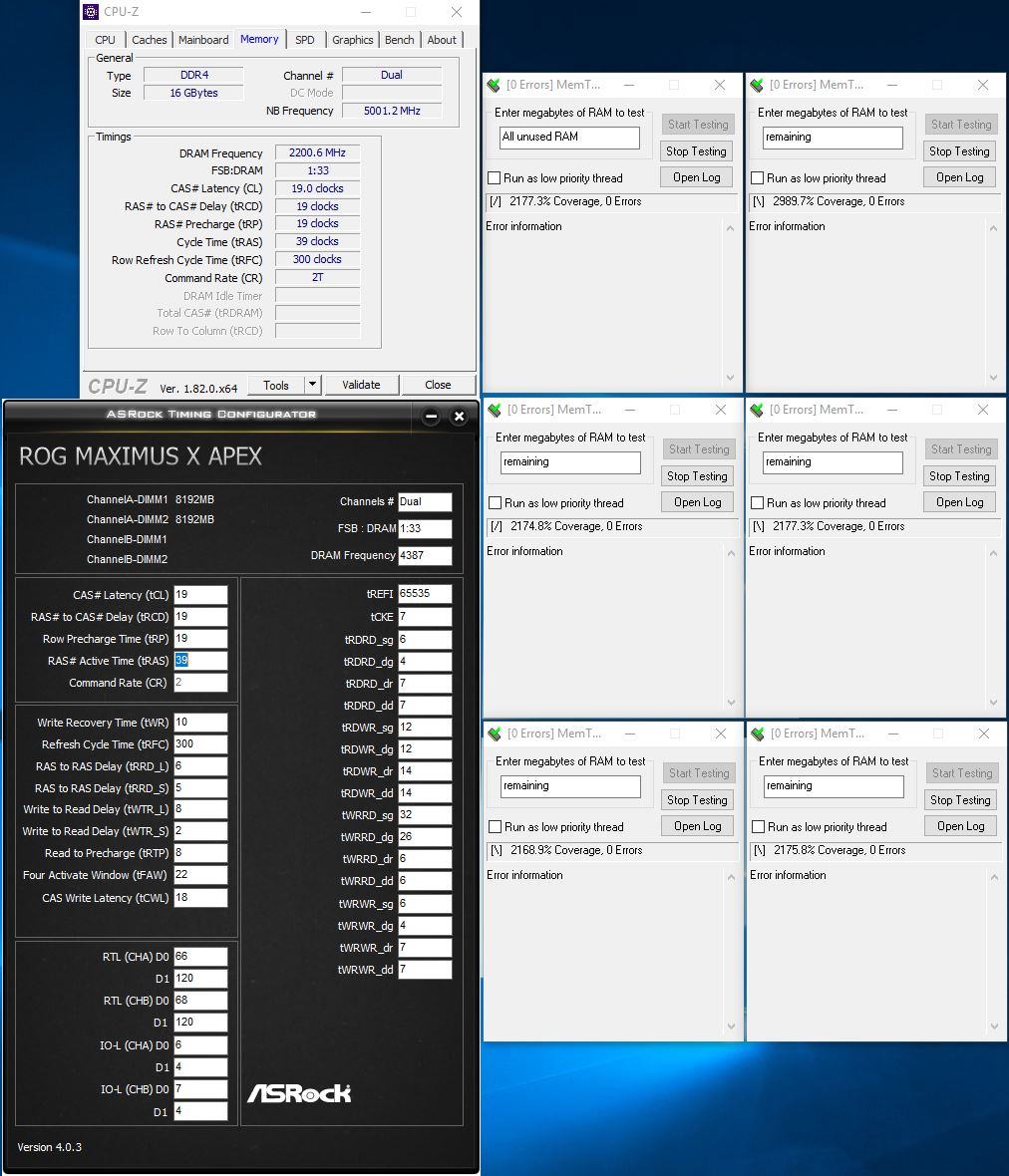The image size is (1009, 1176).
Task: Open the Tools dropdown arrow in CPU-Z
Action: click(x=313, y=385)
